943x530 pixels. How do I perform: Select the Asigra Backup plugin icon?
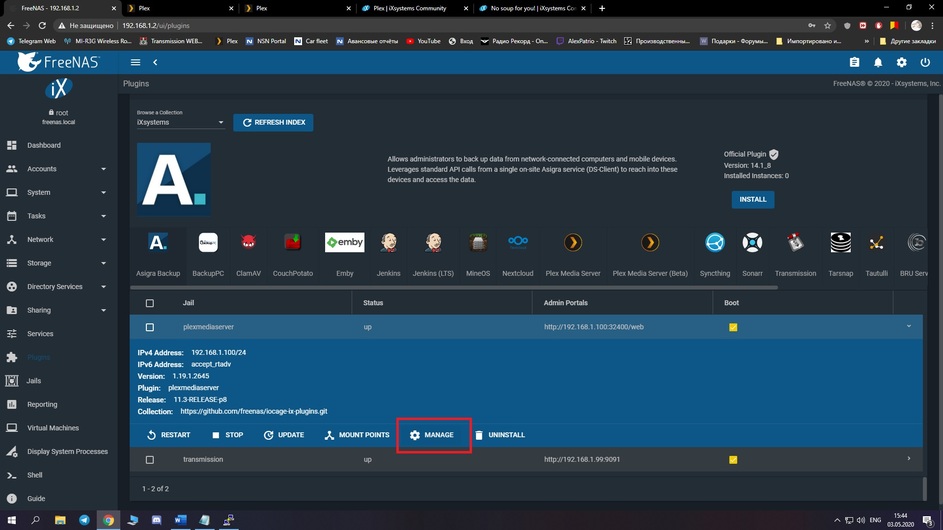(158, 242)
